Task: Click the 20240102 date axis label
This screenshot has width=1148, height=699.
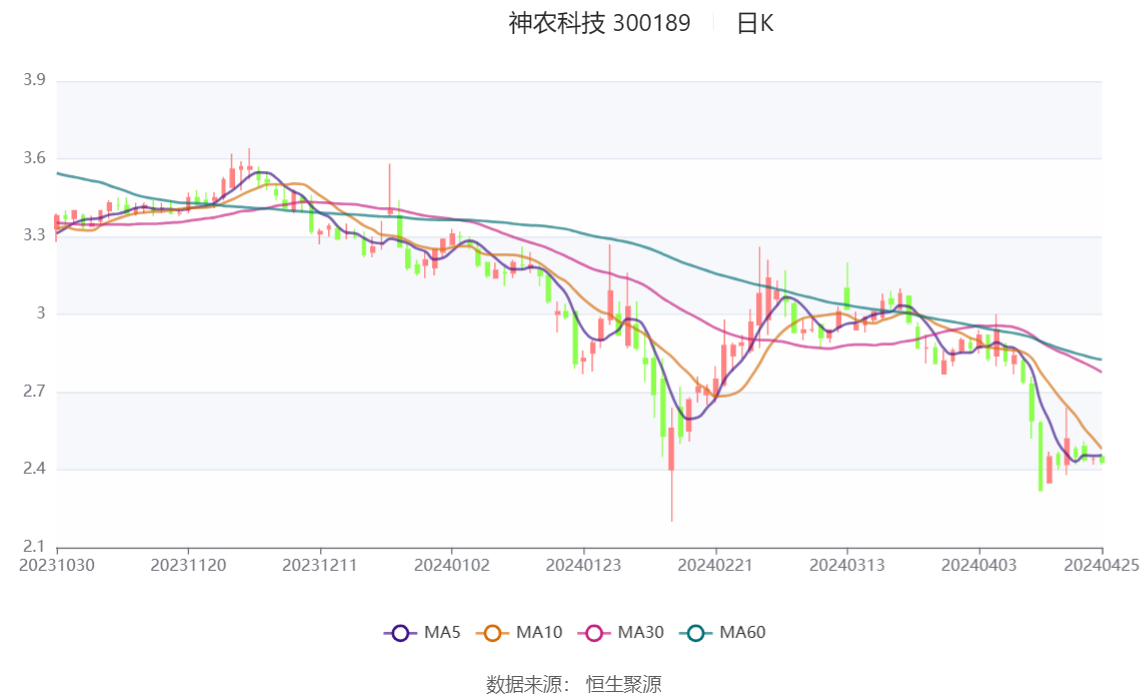Action: [x=452, y=566]
